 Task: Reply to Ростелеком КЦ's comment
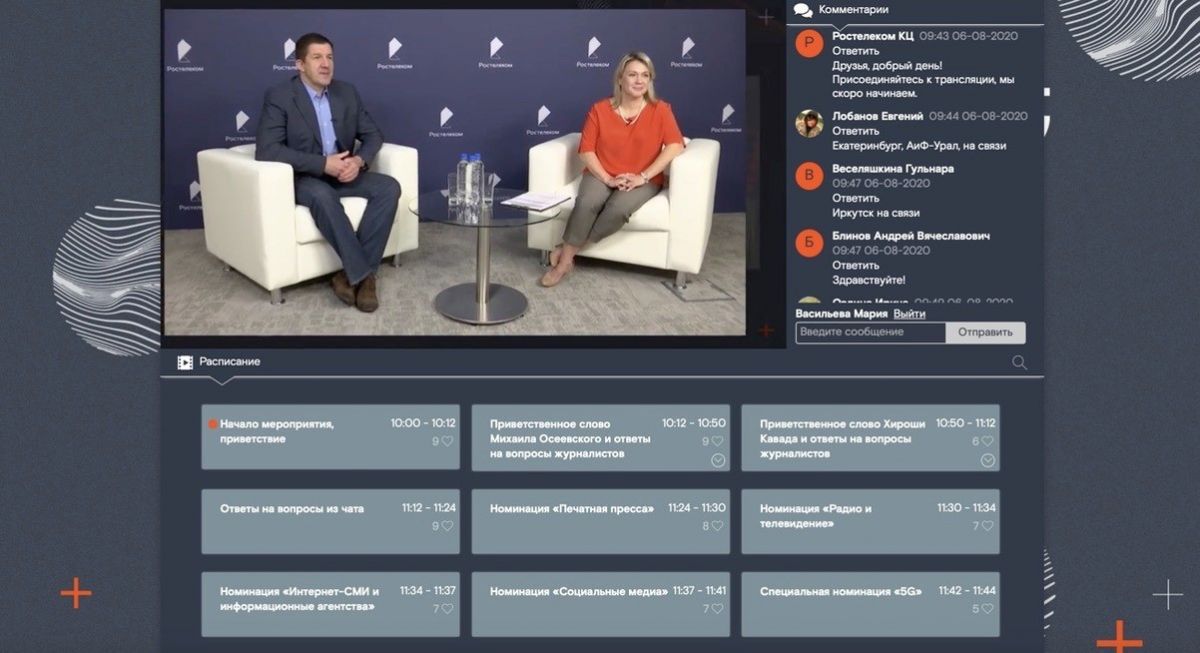(x=855, y=51)
